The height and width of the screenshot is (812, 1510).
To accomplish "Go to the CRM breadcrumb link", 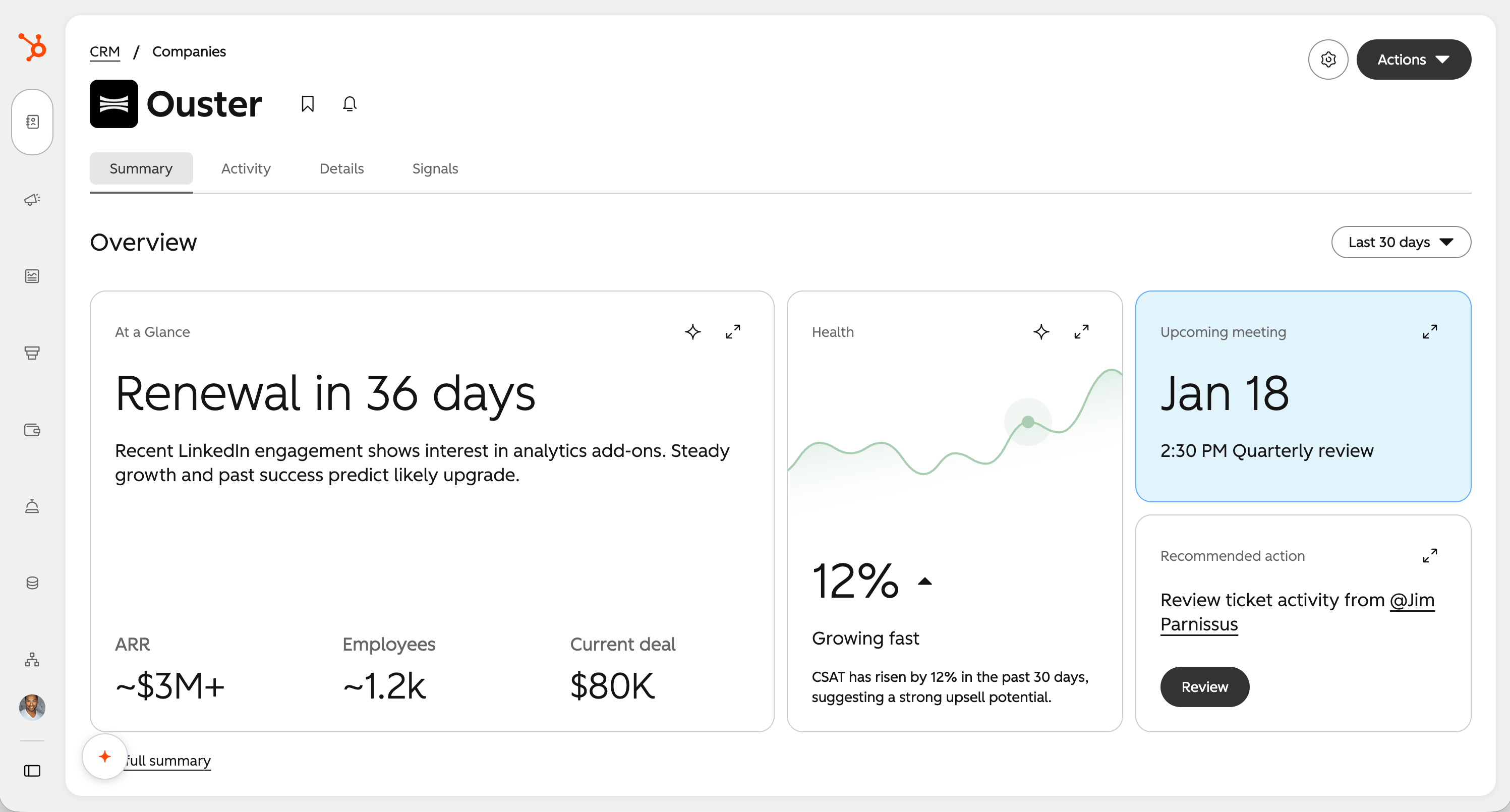I will [105, 51].
